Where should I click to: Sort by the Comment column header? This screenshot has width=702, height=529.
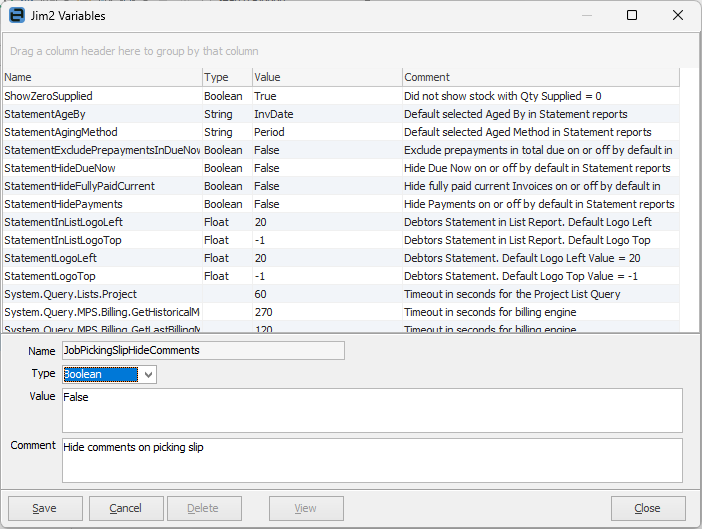(x=540, y=77)
